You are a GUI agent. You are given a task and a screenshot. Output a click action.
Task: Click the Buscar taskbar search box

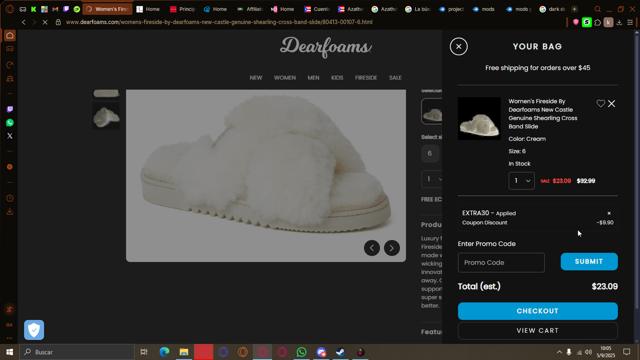[77, 352]
